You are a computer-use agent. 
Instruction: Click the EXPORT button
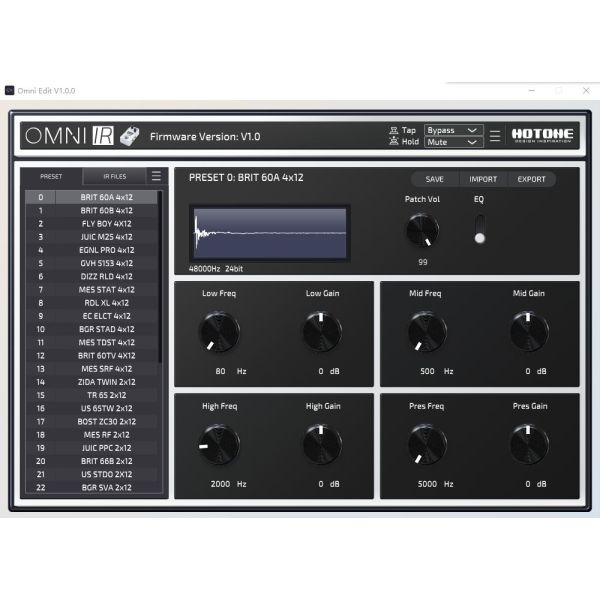[x=531, y=179]
